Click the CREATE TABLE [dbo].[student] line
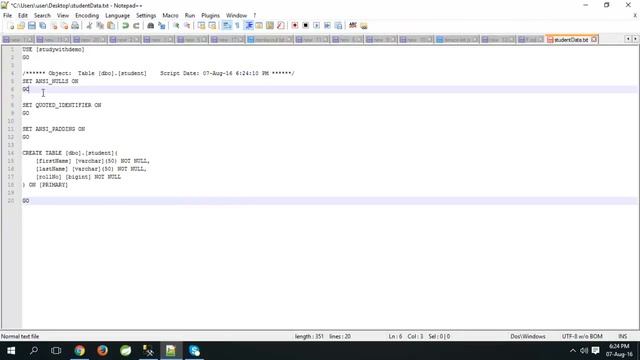This screenshot has width=640, height=360. click(x=70, y=153)
